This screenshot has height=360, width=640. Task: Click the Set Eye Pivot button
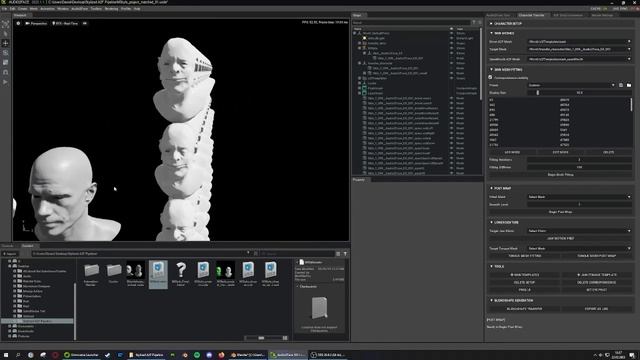click(x=596, y=290)
